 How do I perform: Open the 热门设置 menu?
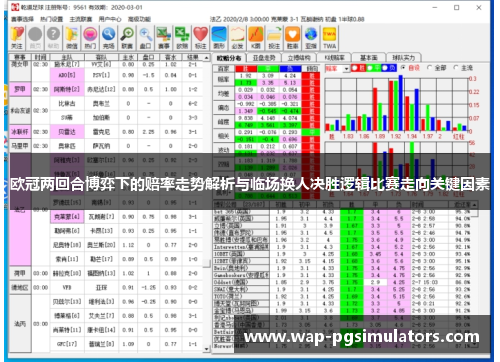[52, 19]
